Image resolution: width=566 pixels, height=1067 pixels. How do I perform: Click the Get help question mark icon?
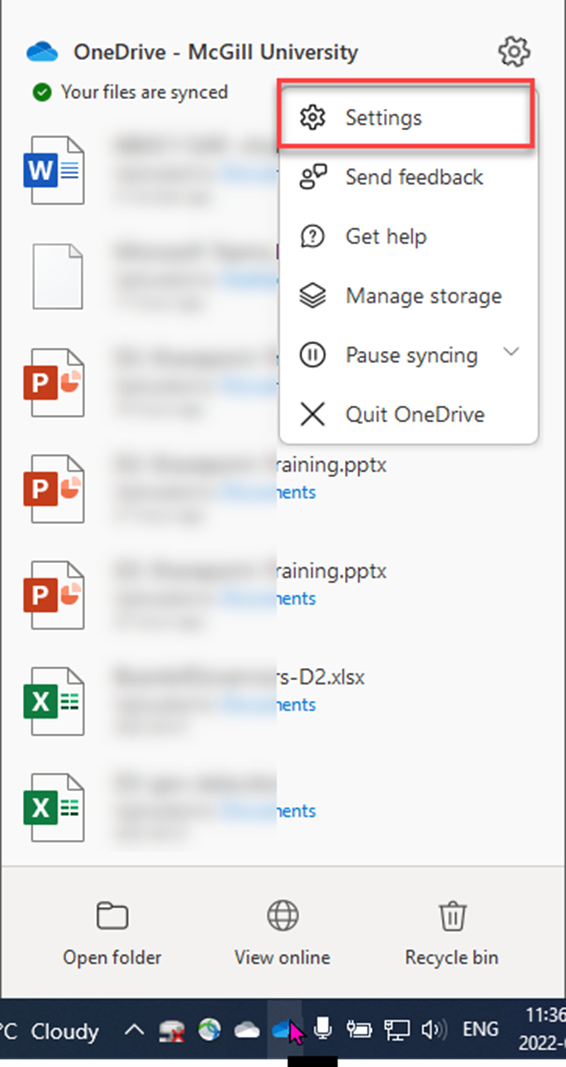pyautogui.click(x=313, y=237)
